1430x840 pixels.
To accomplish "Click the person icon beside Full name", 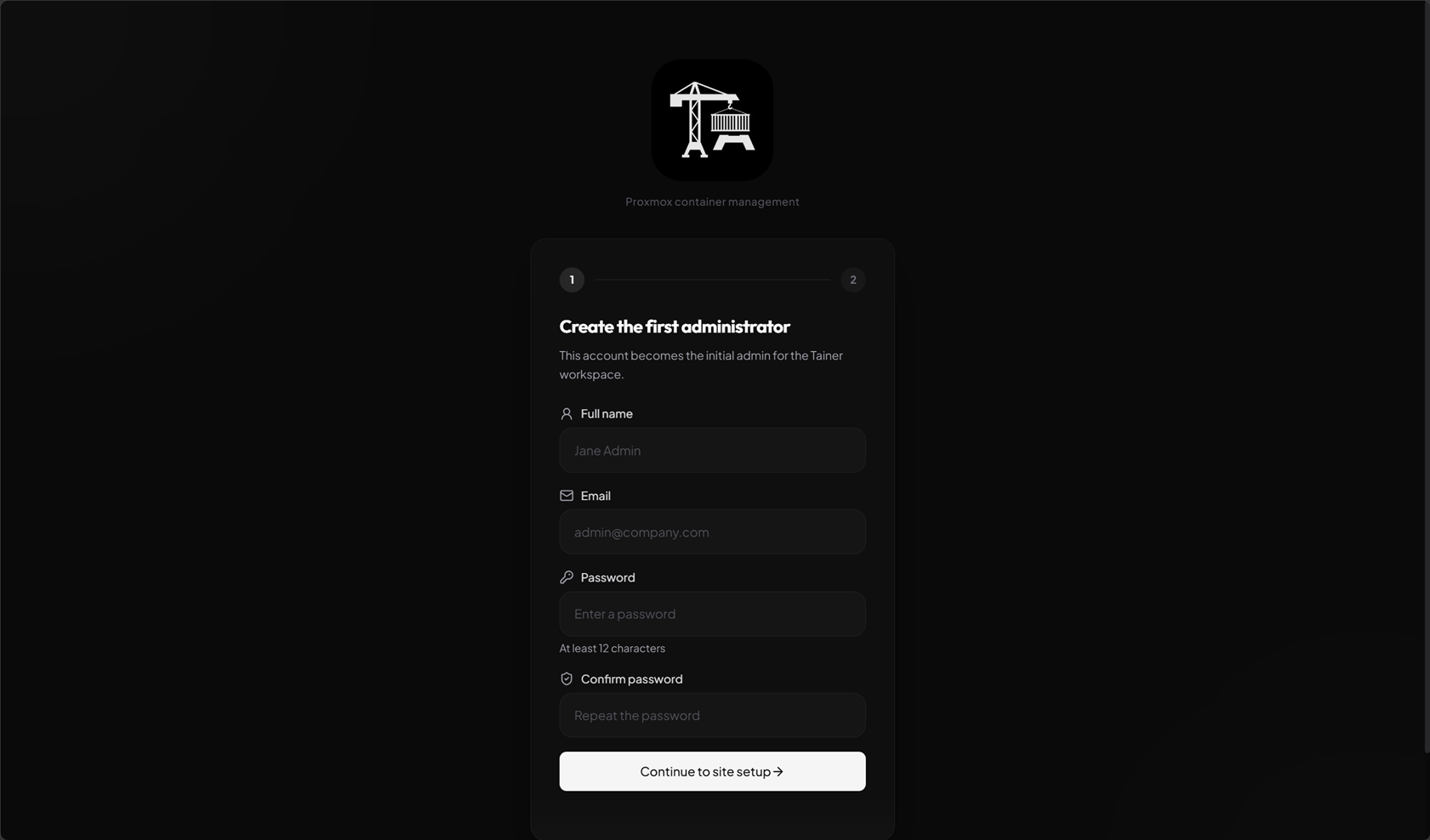I will [567, 414].
